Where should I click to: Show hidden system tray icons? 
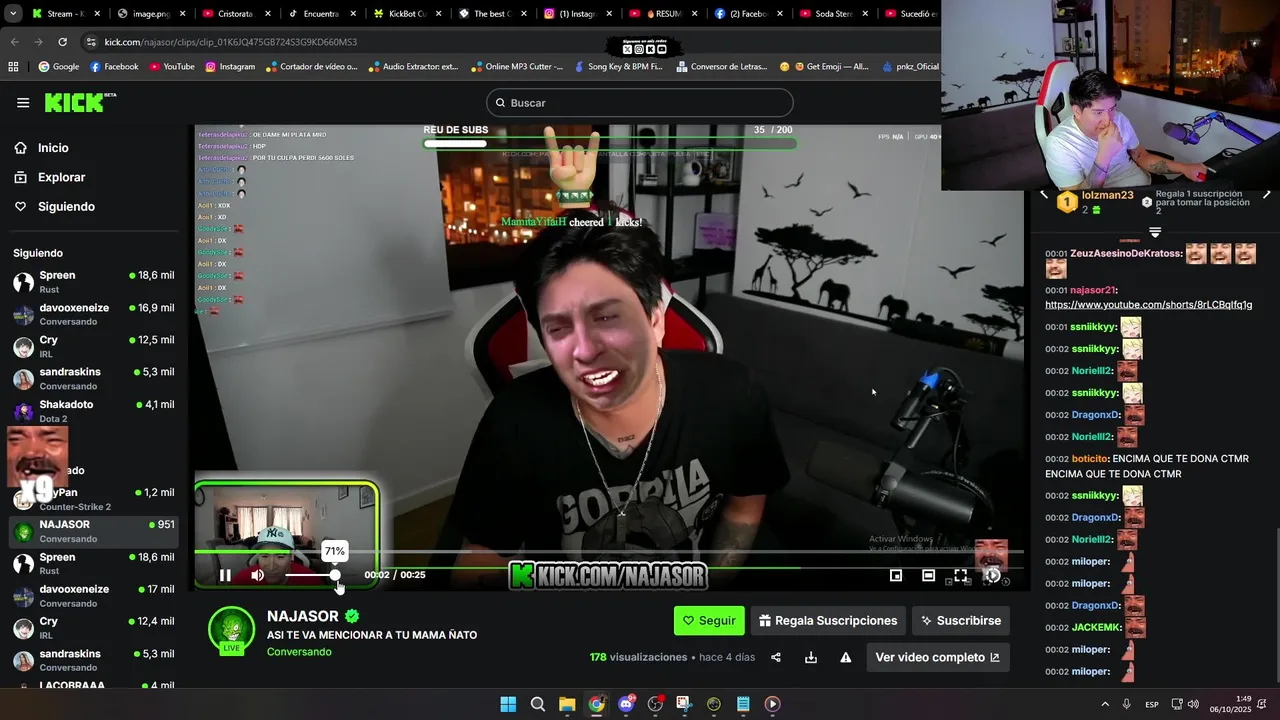(x=1105, y=704)
